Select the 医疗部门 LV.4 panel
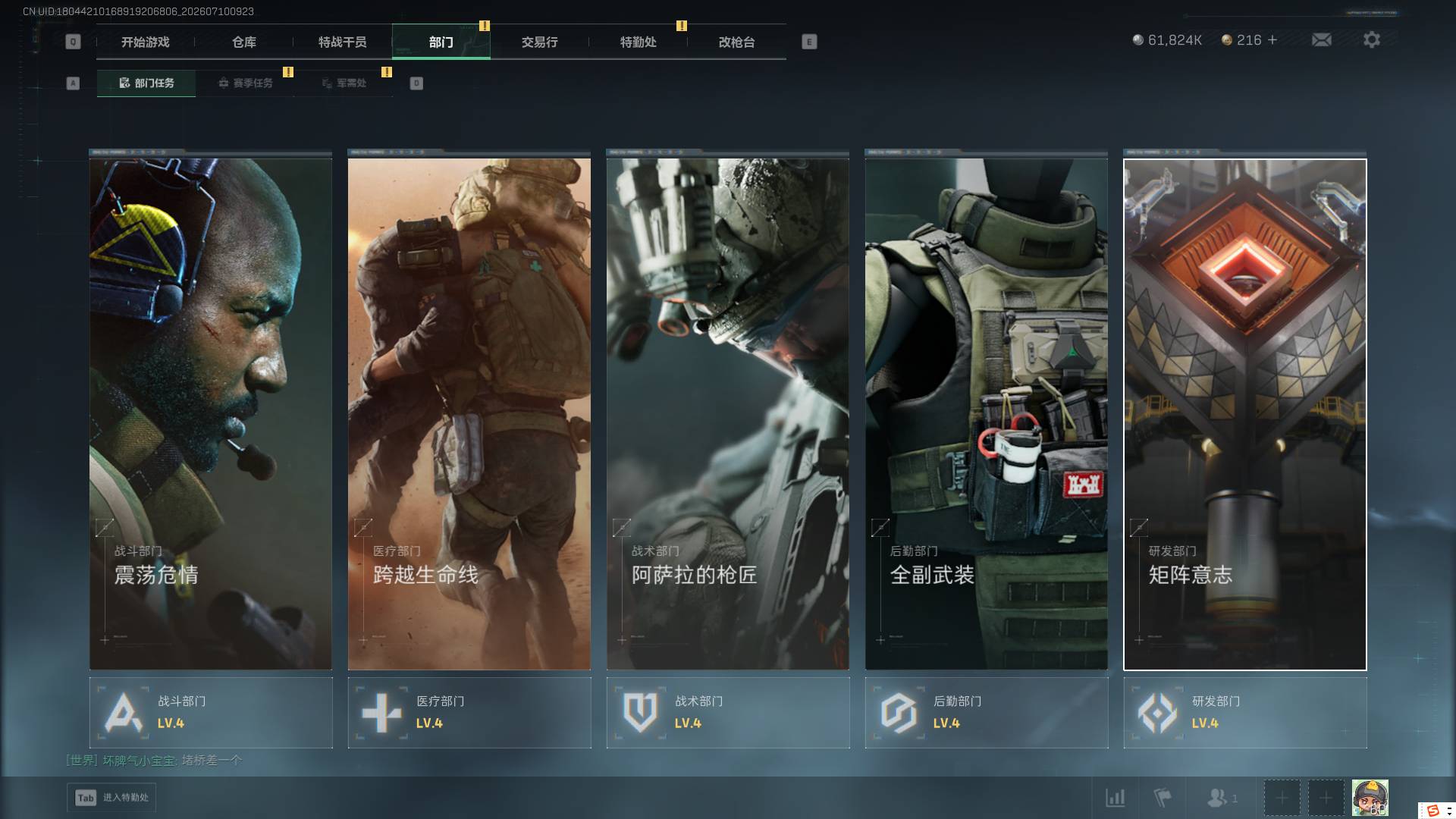The height and width of the screenshot is (819, 1456). [x=469, y=713]
